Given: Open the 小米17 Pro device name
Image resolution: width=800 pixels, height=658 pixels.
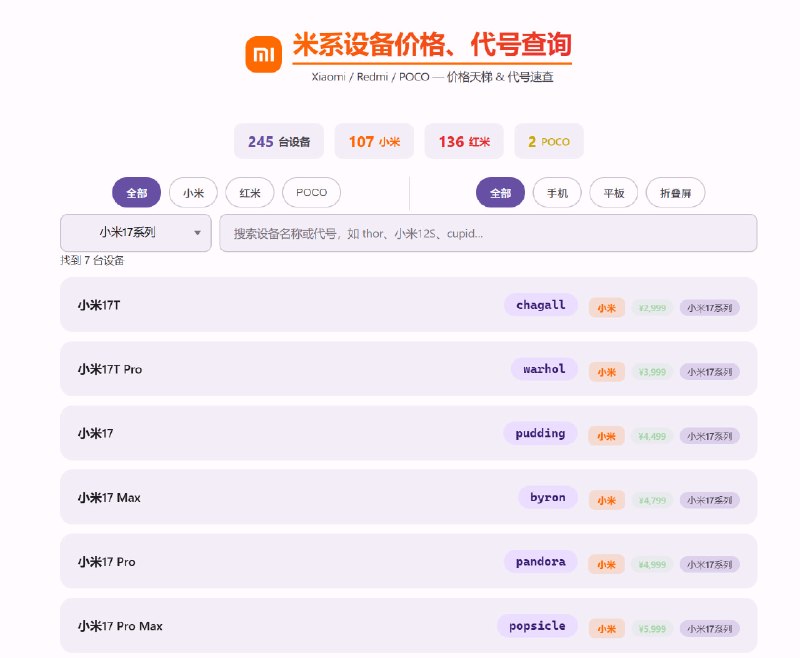Looking at the screenshot, I should [107, 562].
